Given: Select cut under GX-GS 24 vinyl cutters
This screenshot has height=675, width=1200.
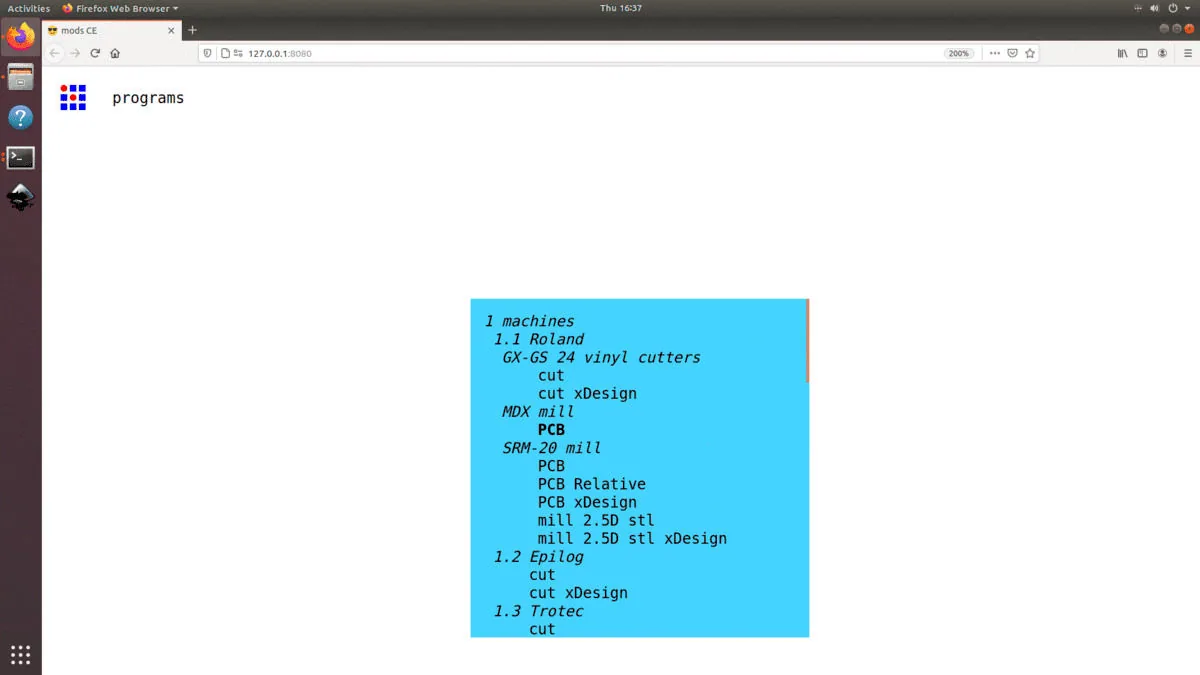Looking at the screenshot, I should coord(551,375).
